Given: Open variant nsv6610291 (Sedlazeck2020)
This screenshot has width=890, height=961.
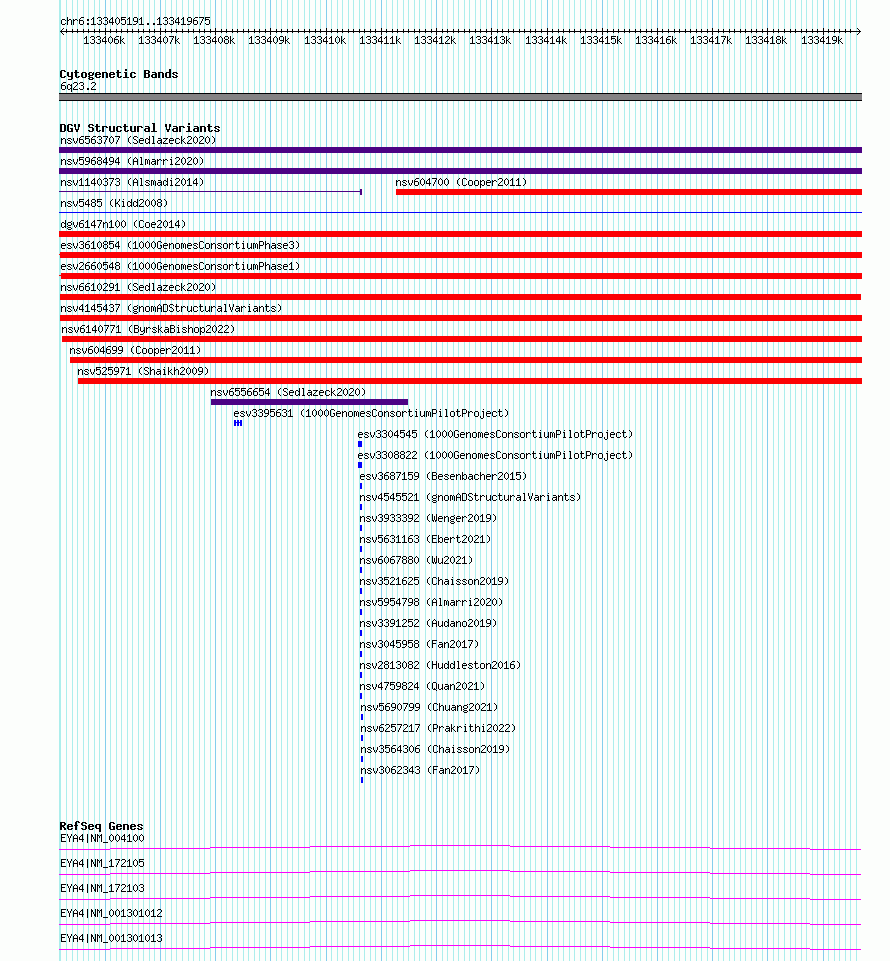Looking at the screenshot, I should [x=138, y=287].
